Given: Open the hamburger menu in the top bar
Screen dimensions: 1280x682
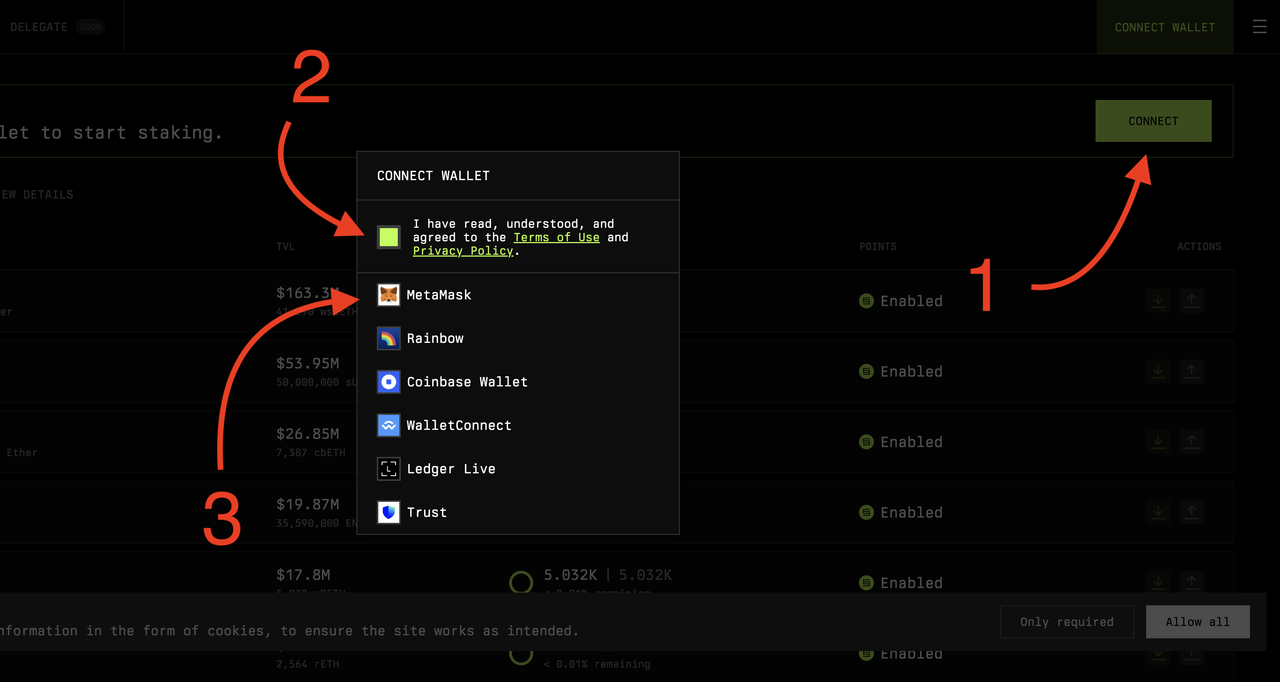Looking at the screenshot, I should [x=1259, y=27].
